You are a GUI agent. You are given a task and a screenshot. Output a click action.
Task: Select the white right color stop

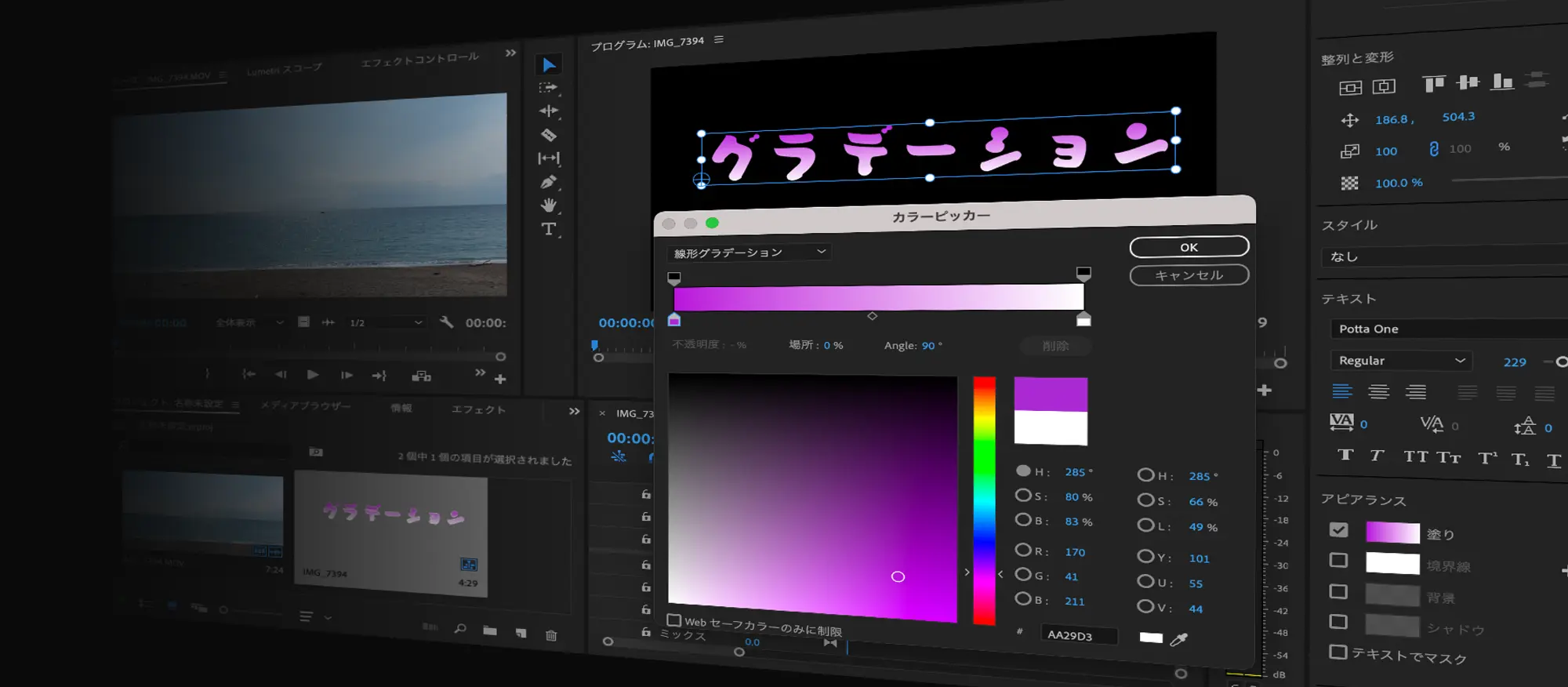(1083, 318)
